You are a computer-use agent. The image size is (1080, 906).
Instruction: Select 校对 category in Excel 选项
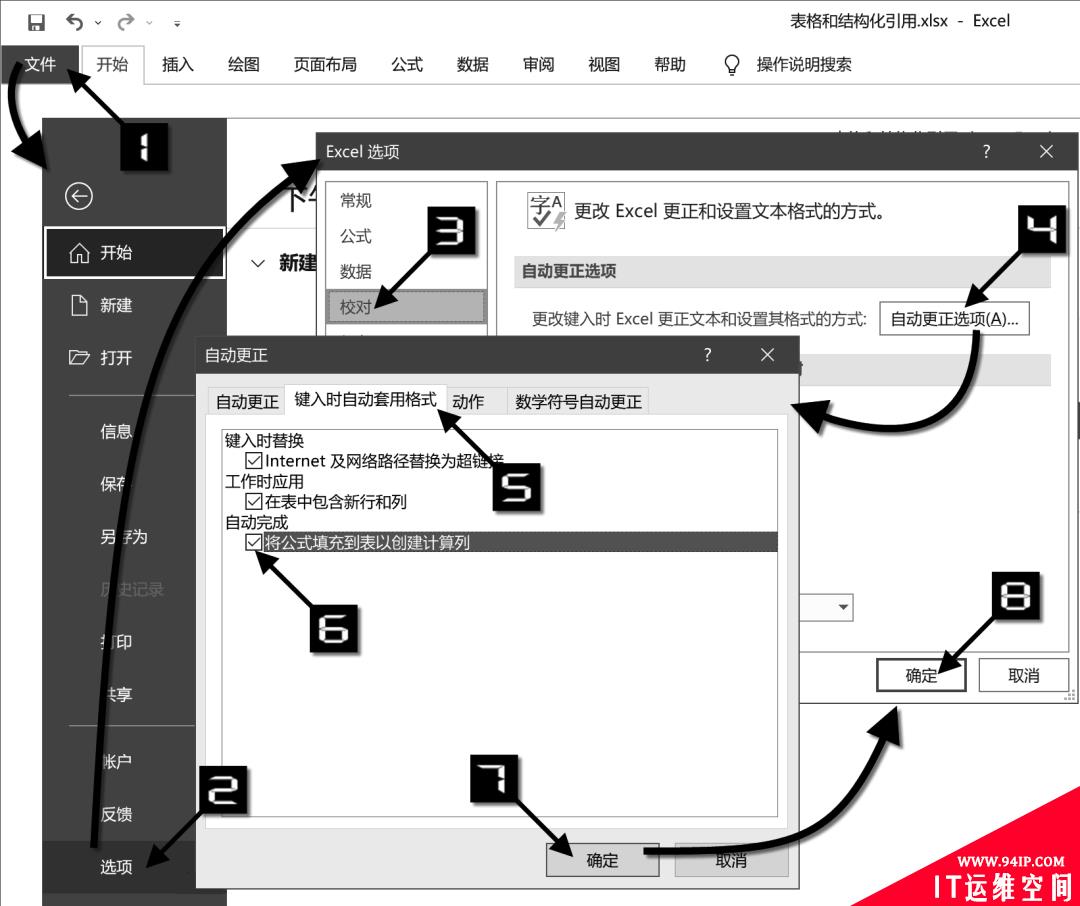coord(406,307)
